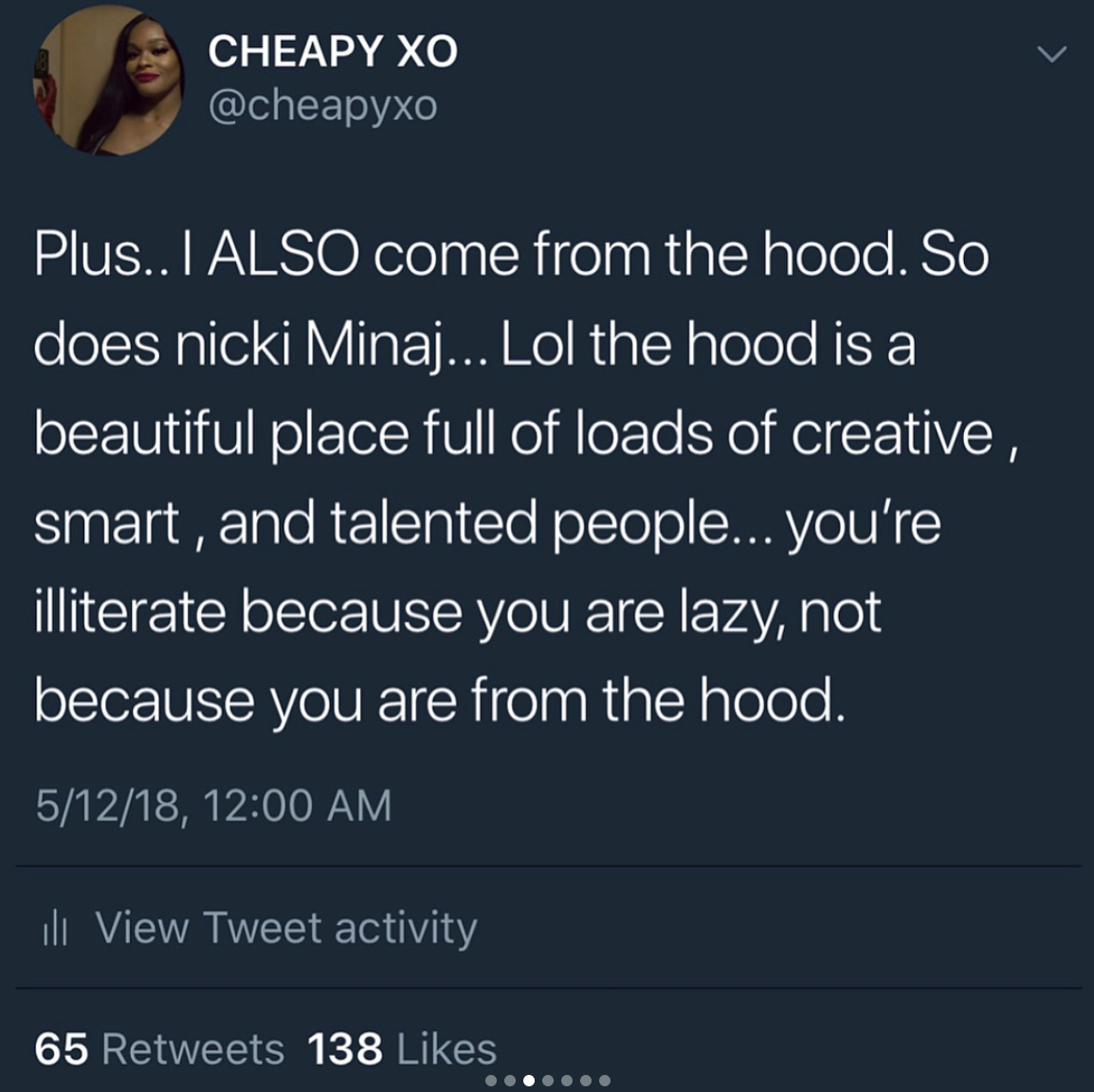This screenshot has height=1092, width=1094.
Task: View the 138 Likes list
Action: tap(402, 1048)
